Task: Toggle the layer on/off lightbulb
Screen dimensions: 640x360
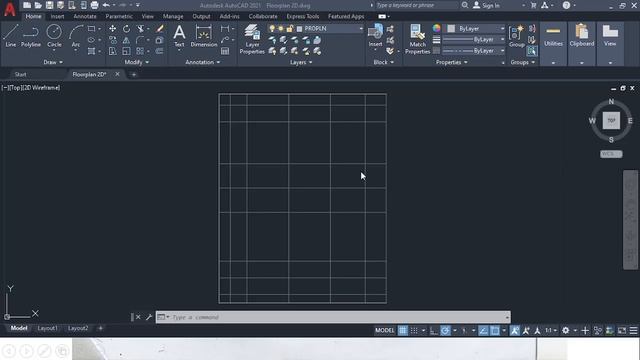Action: click(x=272, y=29)
